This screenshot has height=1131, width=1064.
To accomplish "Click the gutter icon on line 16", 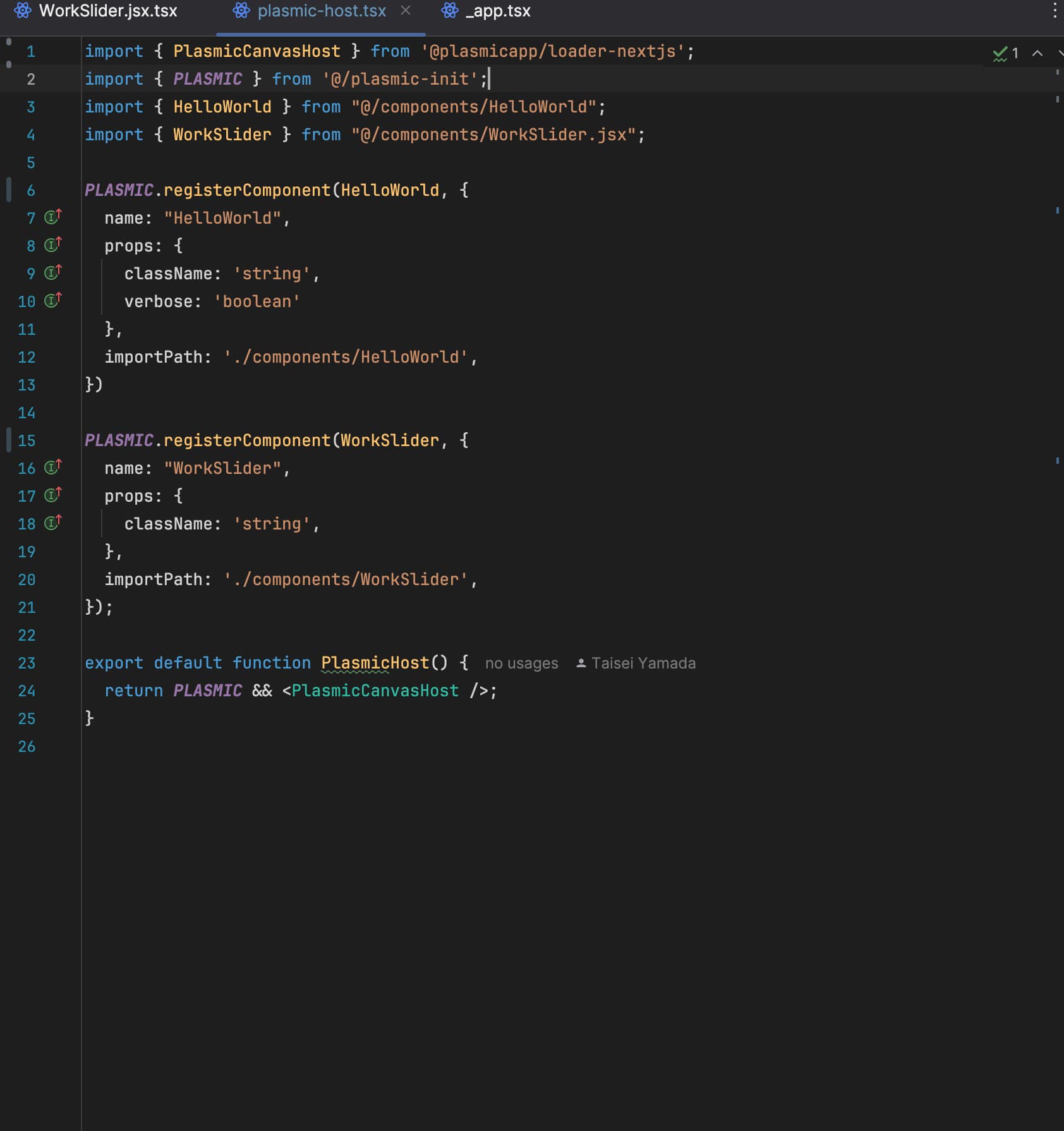I will click(52, 468).
